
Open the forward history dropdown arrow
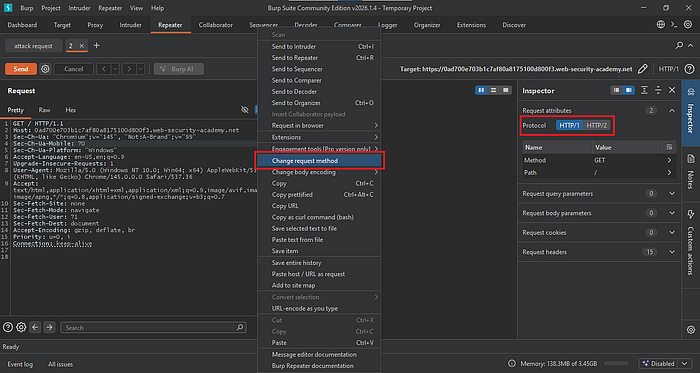141,69
